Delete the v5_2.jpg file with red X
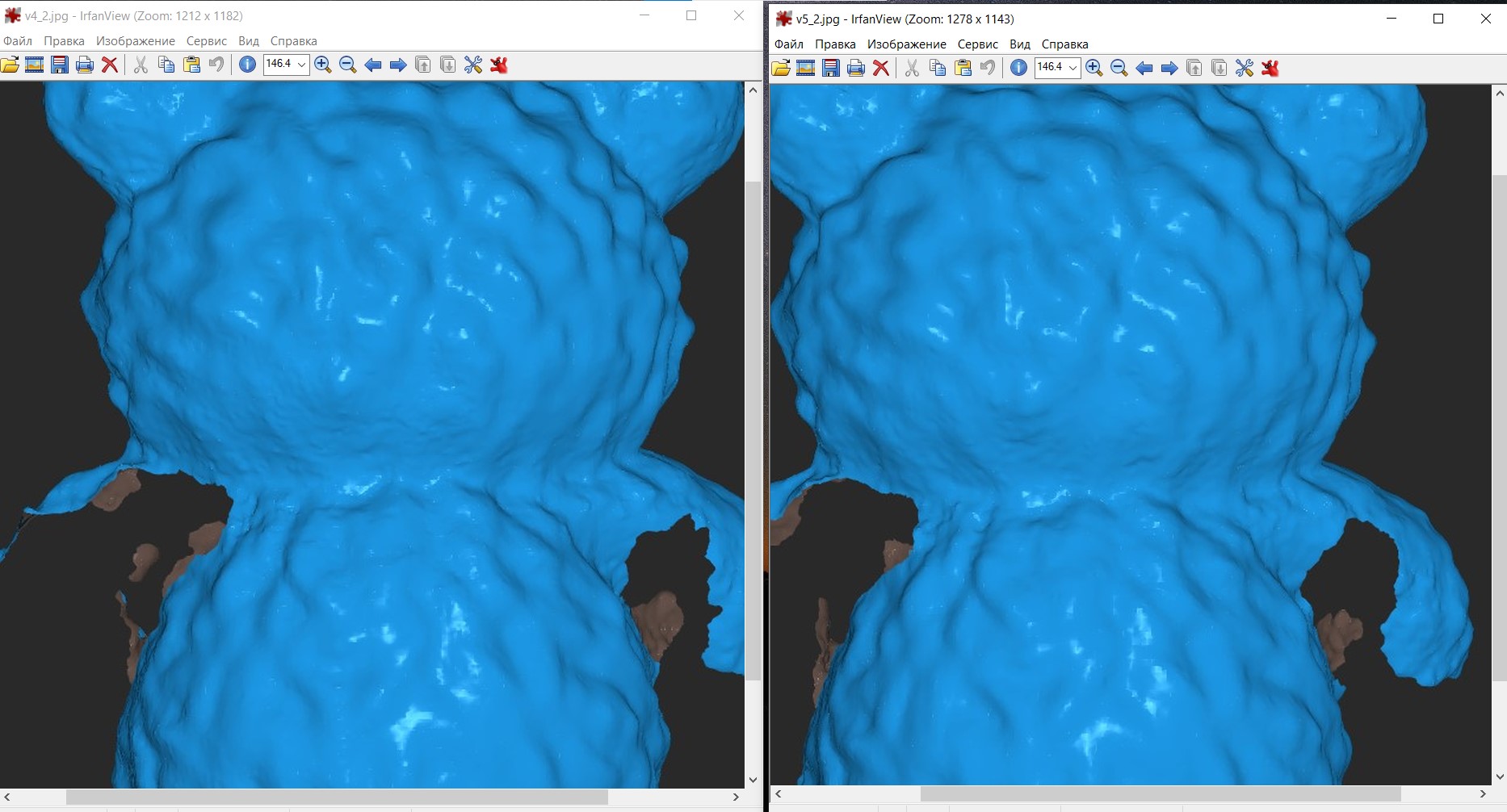1507x812 pixels. coord(881,68)
